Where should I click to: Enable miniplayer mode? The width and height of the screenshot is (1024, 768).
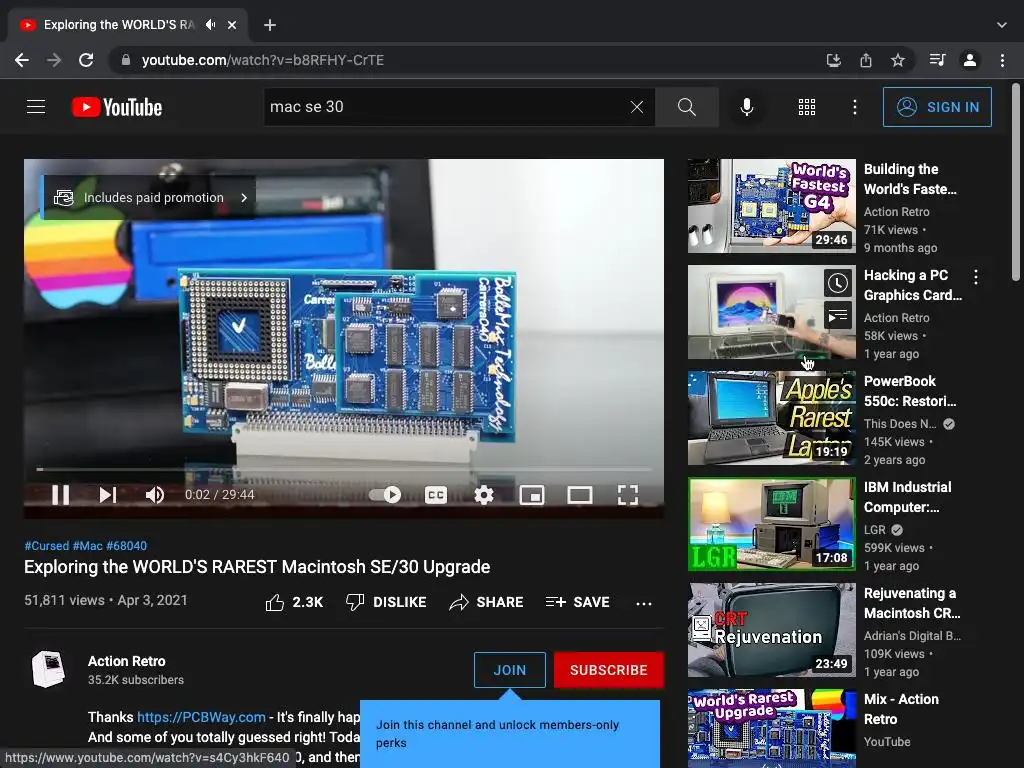[x=532, y=494]
